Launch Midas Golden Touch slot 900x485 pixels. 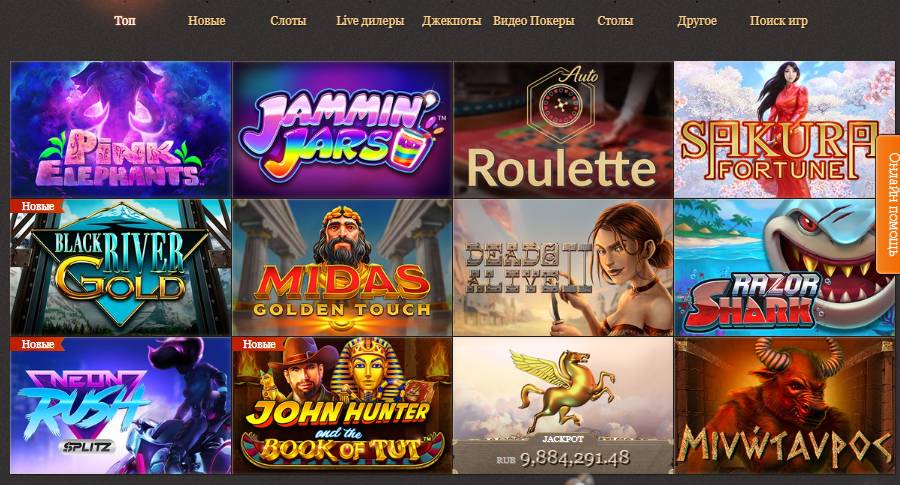click(x=342, y=267)
